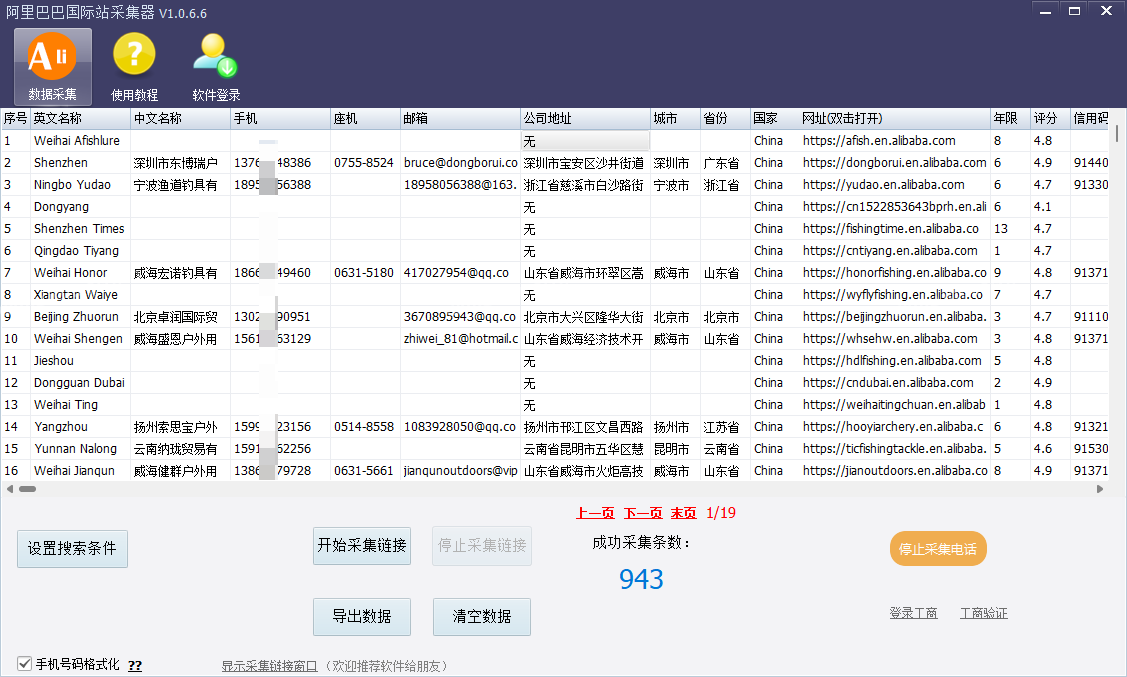Viewport: 1127px width, 677px height.
Task: Sort by the 城市 column header
Action: tap(676, 119)
